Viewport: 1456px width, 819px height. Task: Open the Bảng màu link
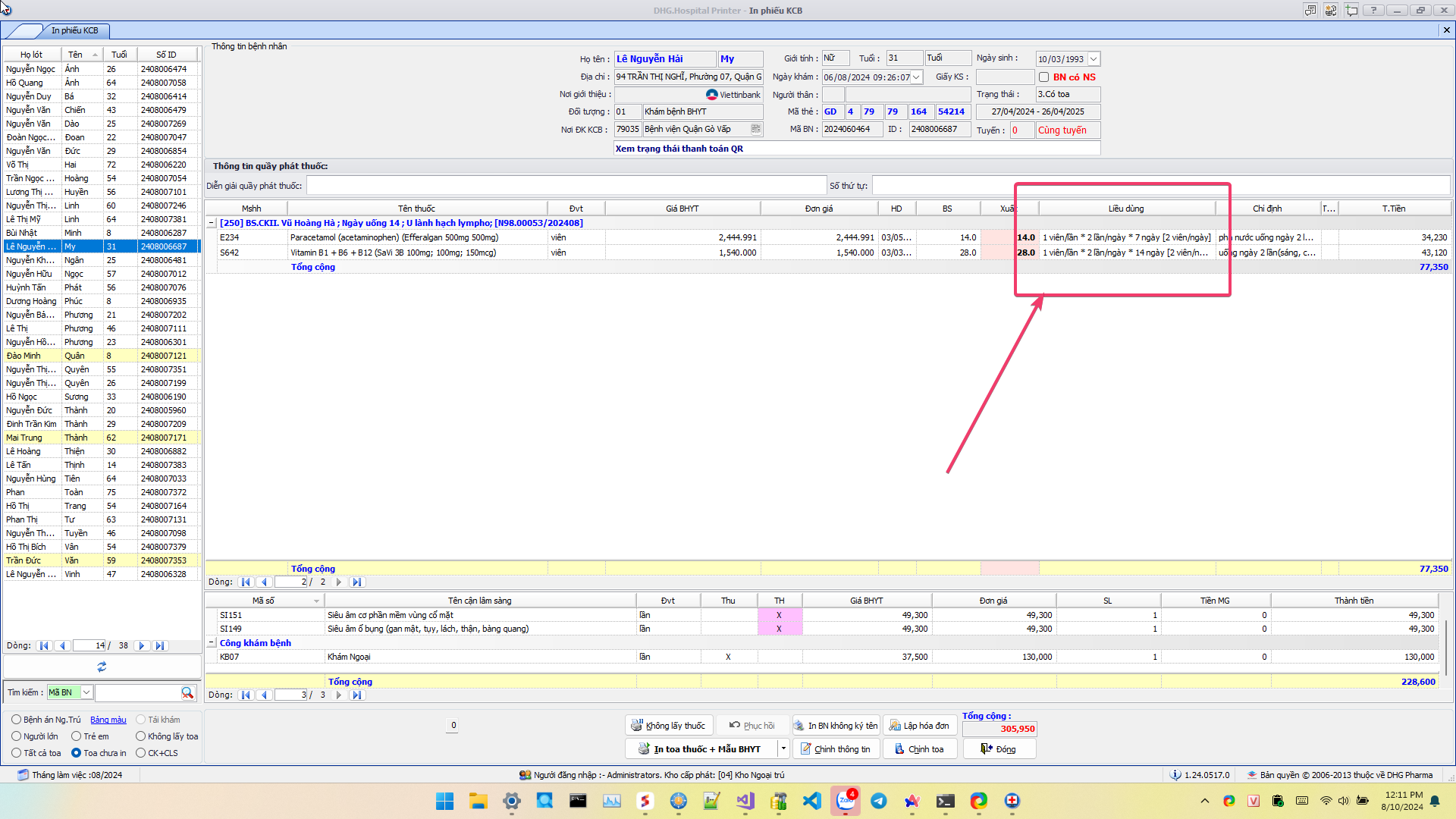click(x=108, y=720)
